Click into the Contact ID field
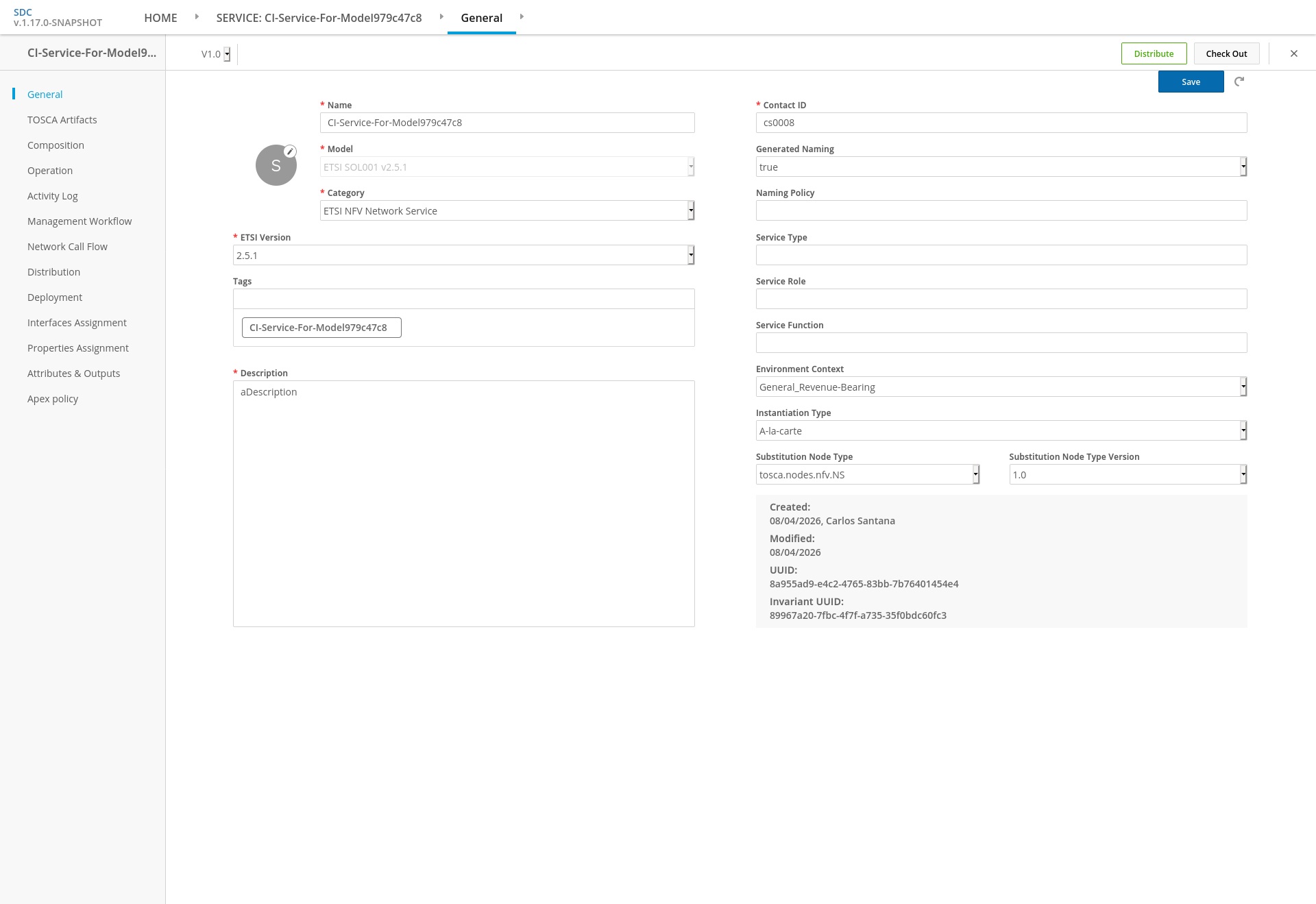1316x904 pixels. point(1001,123)
